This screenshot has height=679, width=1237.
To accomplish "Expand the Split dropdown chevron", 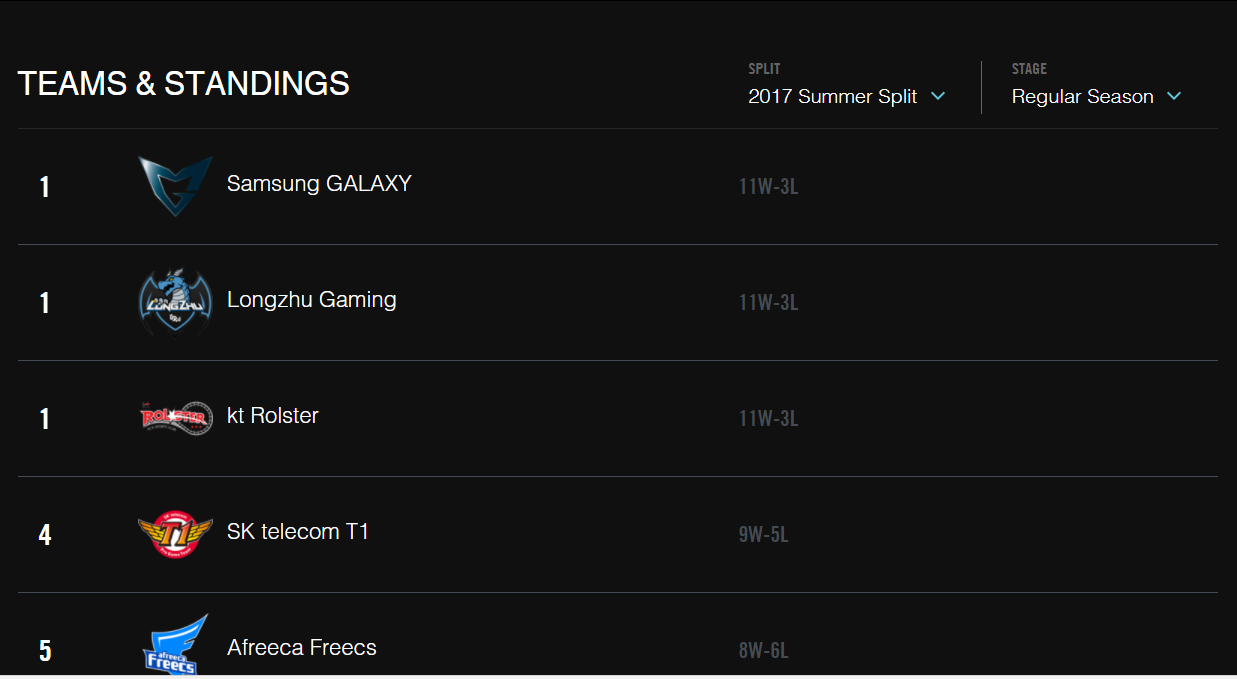I will [938, 96].
